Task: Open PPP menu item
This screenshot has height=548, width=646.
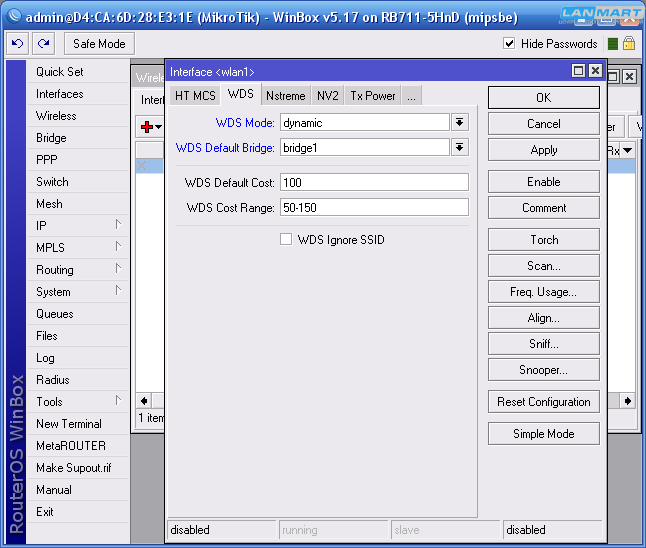Action: (77, 159)
